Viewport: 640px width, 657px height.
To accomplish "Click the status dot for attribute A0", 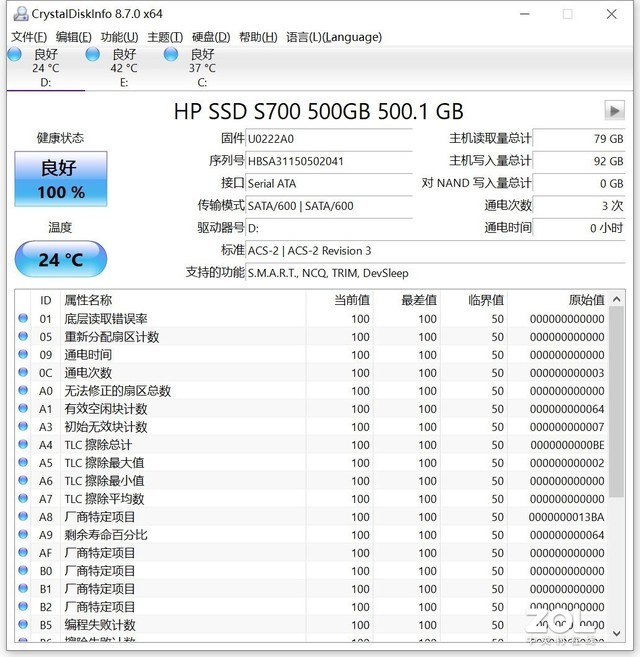I will pos(23,391).
